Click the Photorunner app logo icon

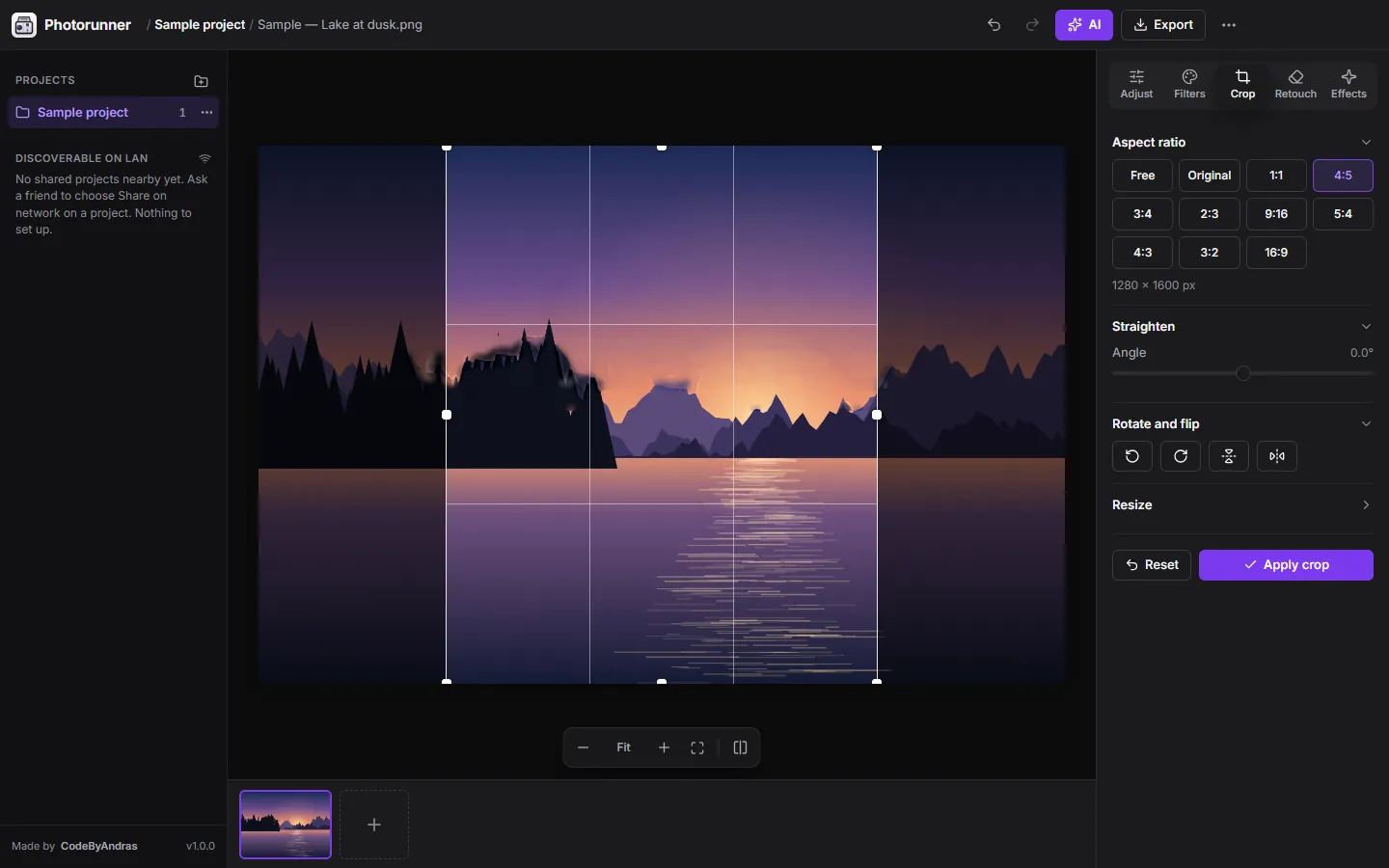pyautogui.click(x=24, y=25)
